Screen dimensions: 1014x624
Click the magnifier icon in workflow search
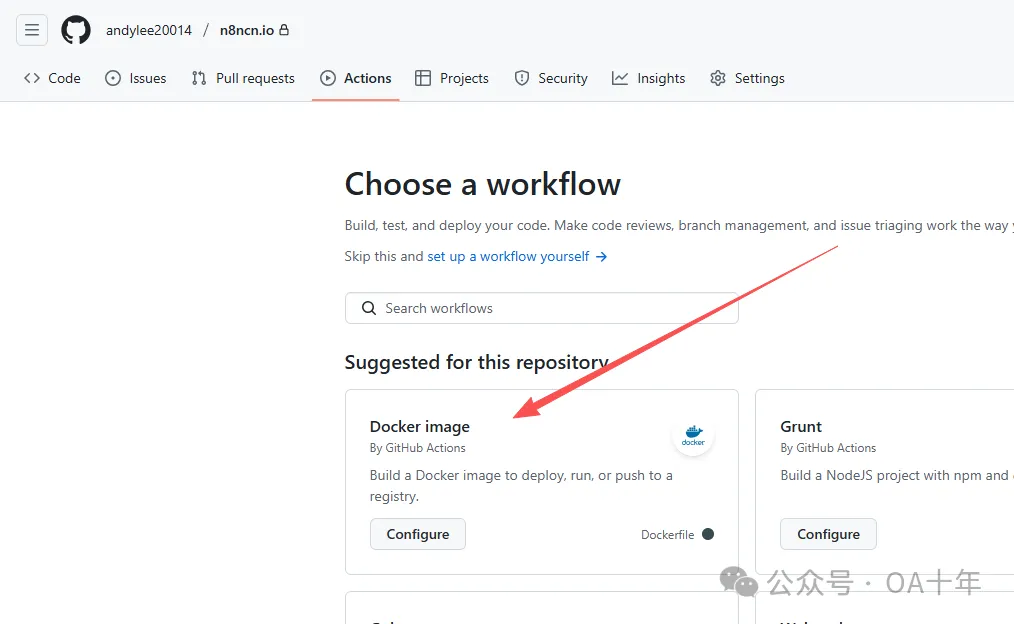[369, 308]
